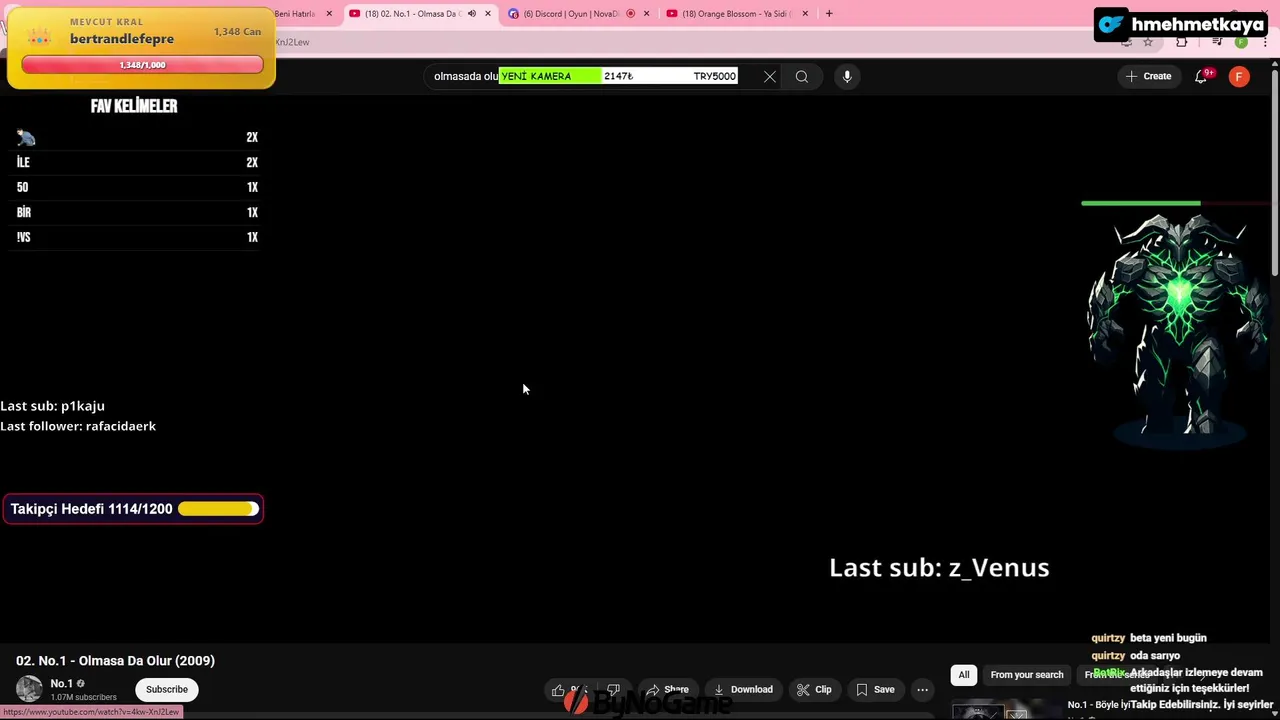Subscribe to the No.1 channel
The height and width of the screenshot is (720, 1280).
[x=167, y=689]
